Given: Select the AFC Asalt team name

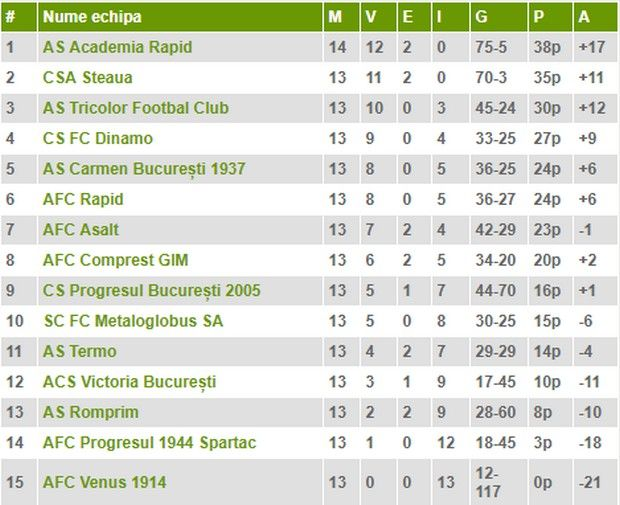Looking at the screenshot, I should [x=81, y=230].
